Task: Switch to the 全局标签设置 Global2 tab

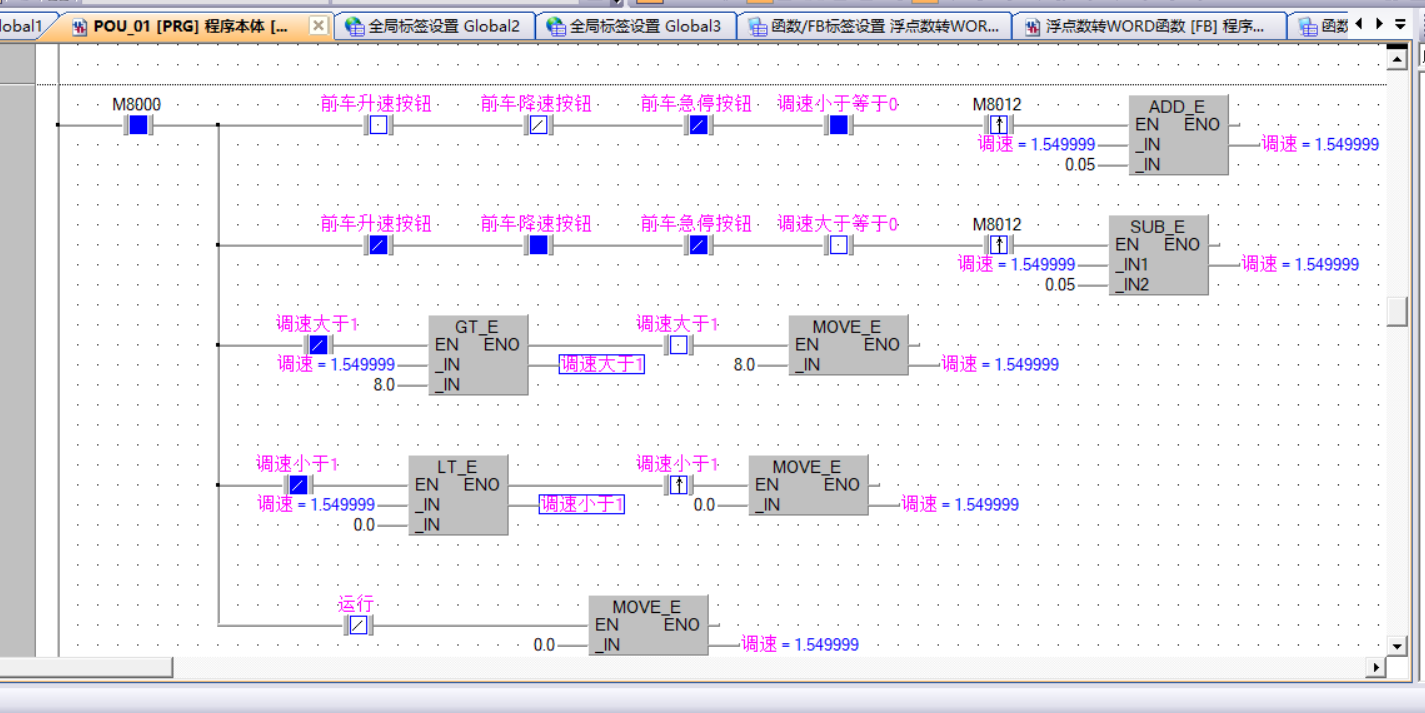Action: coord(434,27)
